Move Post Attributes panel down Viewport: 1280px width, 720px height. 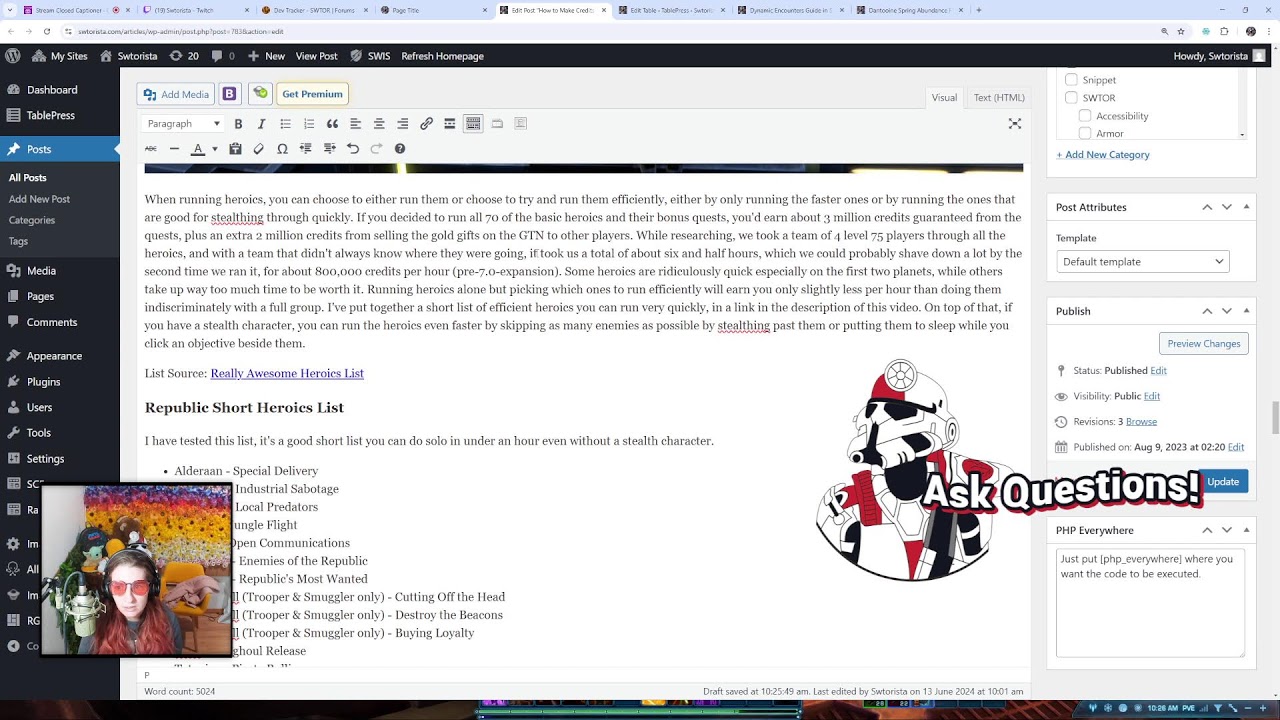tap(1227, 207)
